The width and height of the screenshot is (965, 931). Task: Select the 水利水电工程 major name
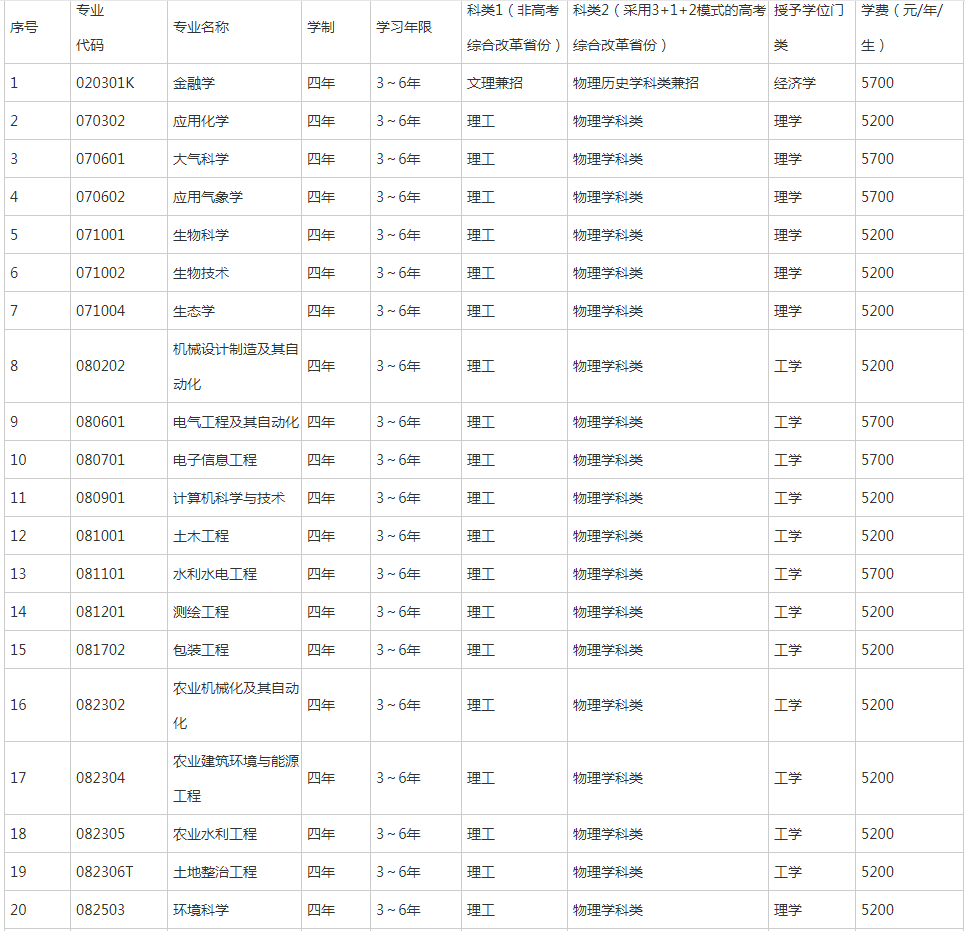tap(215, 574)
